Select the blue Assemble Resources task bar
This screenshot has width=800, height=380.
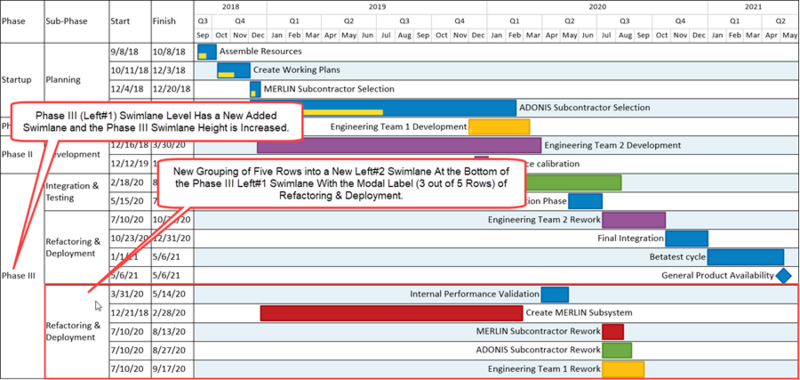(207, 52)
